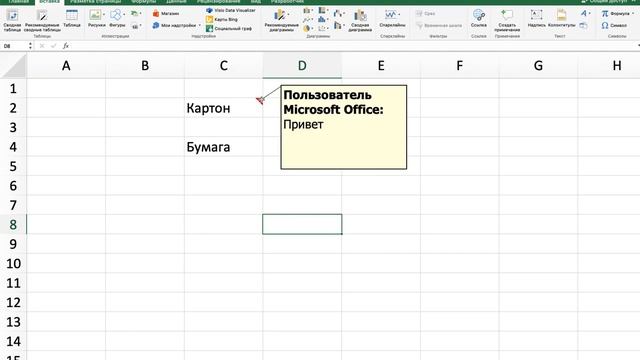Click Создать примечание new comment
Screen dimensions: 640x360
507,20
